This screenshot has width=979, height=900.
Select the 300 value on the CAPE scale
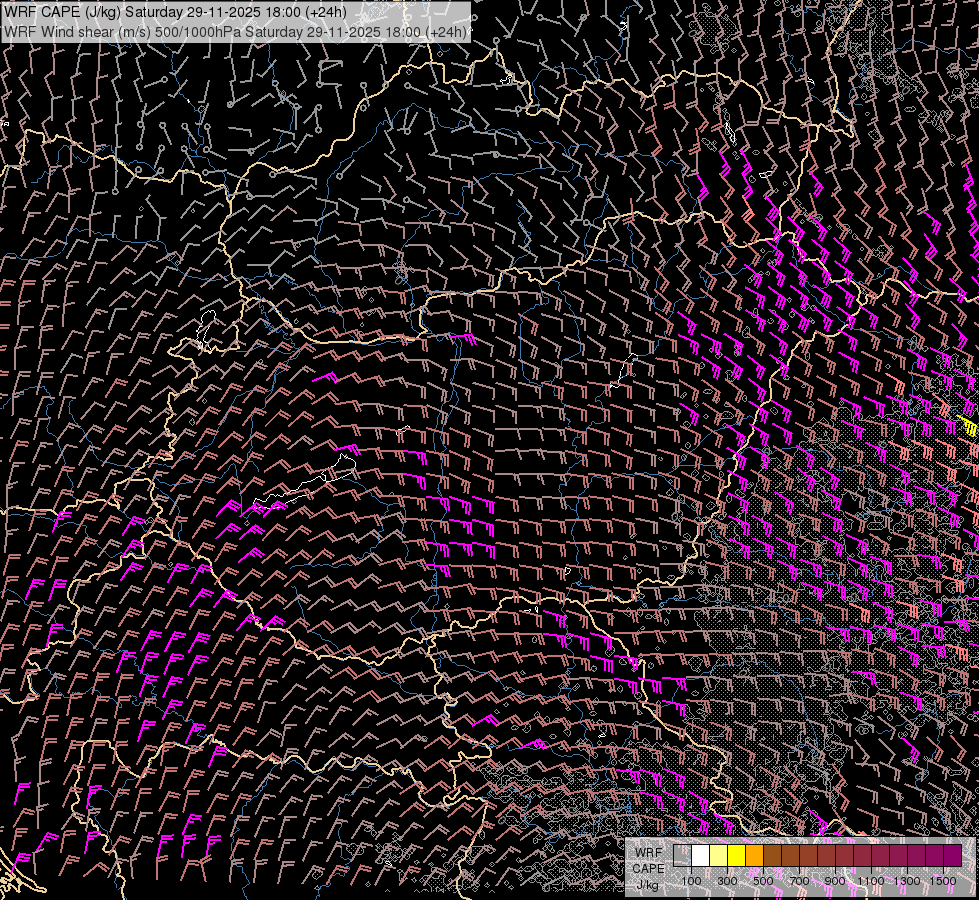[x=727, y=880]
